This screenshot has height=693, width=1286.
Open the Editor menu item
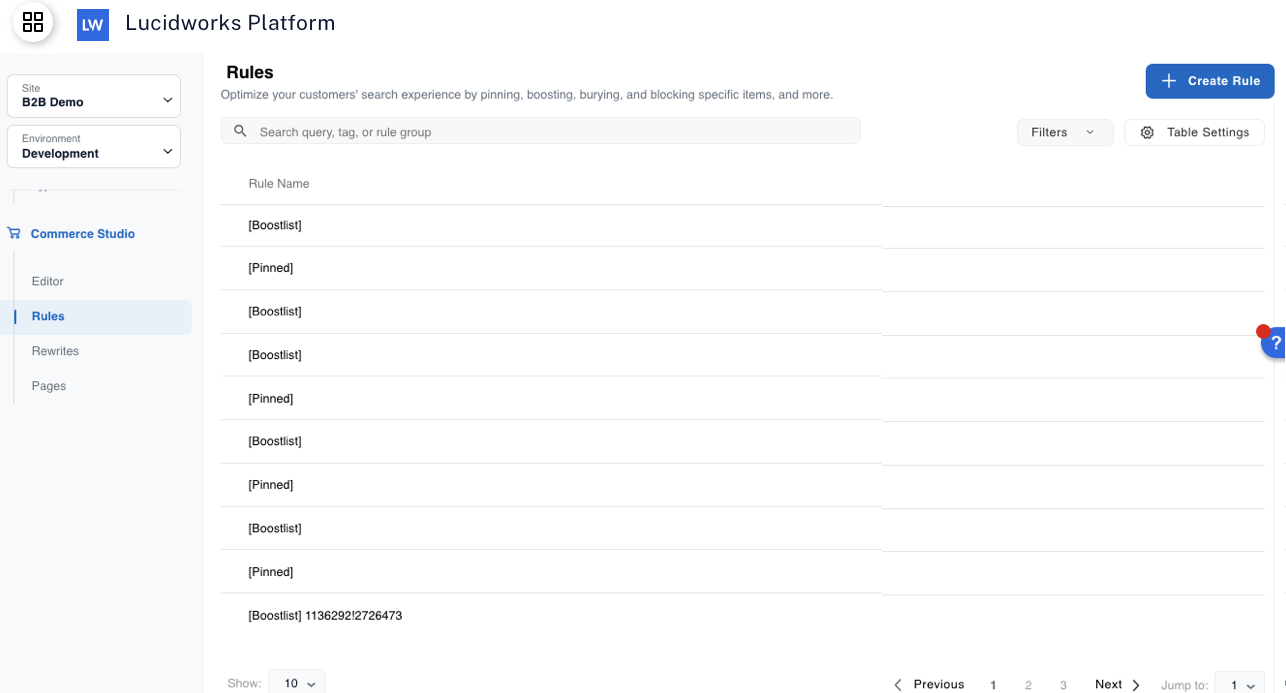coord(48,281)
